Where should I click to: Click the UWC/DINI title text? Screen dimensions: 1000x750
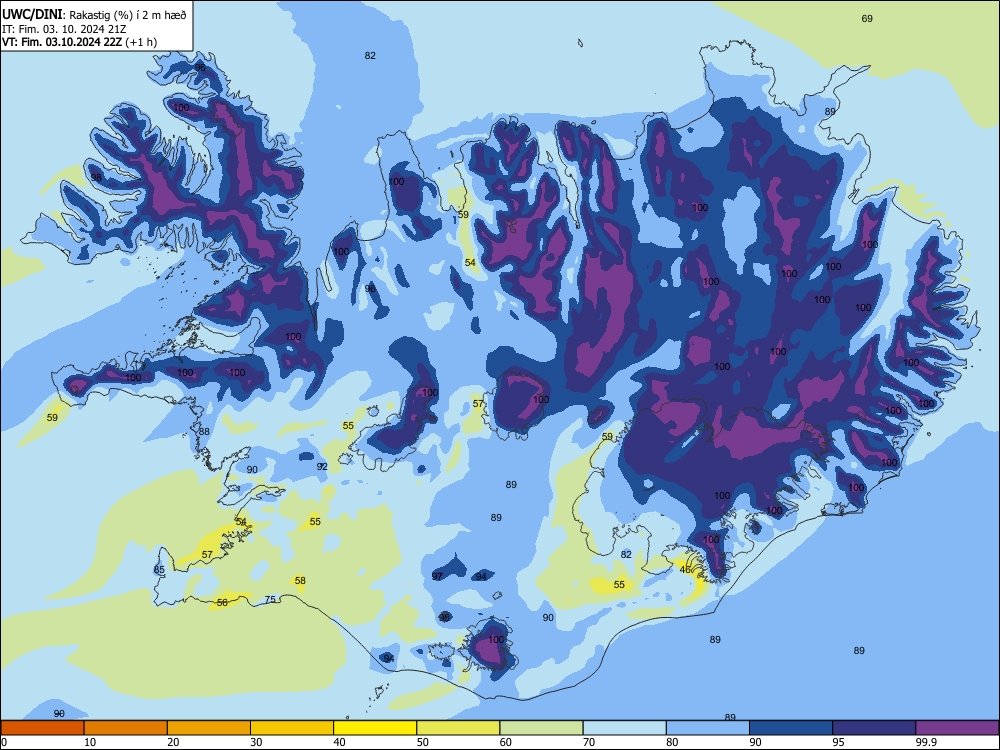coord(32,15)
